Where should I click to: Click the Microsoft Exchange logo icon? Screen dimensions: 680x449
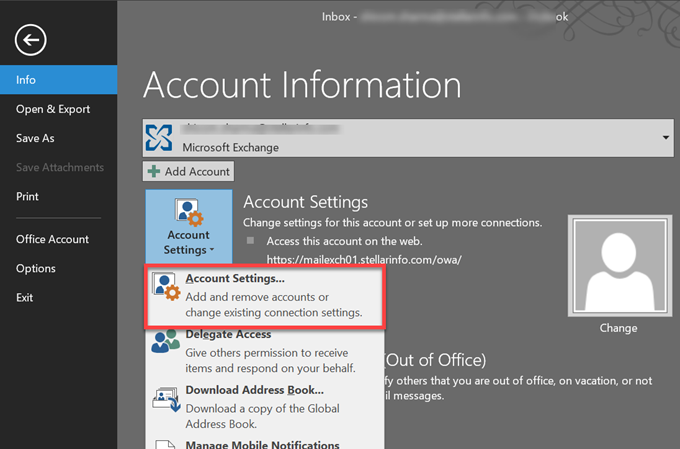tap(159, 138)
